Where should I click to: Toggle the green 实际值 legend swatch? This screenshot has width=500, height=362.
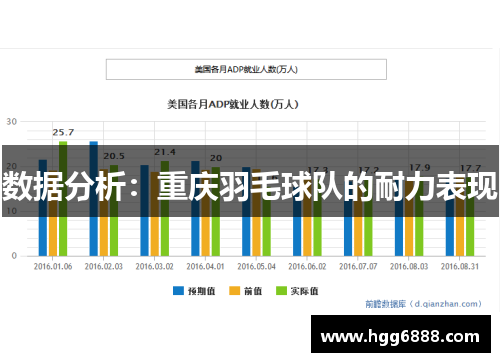point(281,291)
